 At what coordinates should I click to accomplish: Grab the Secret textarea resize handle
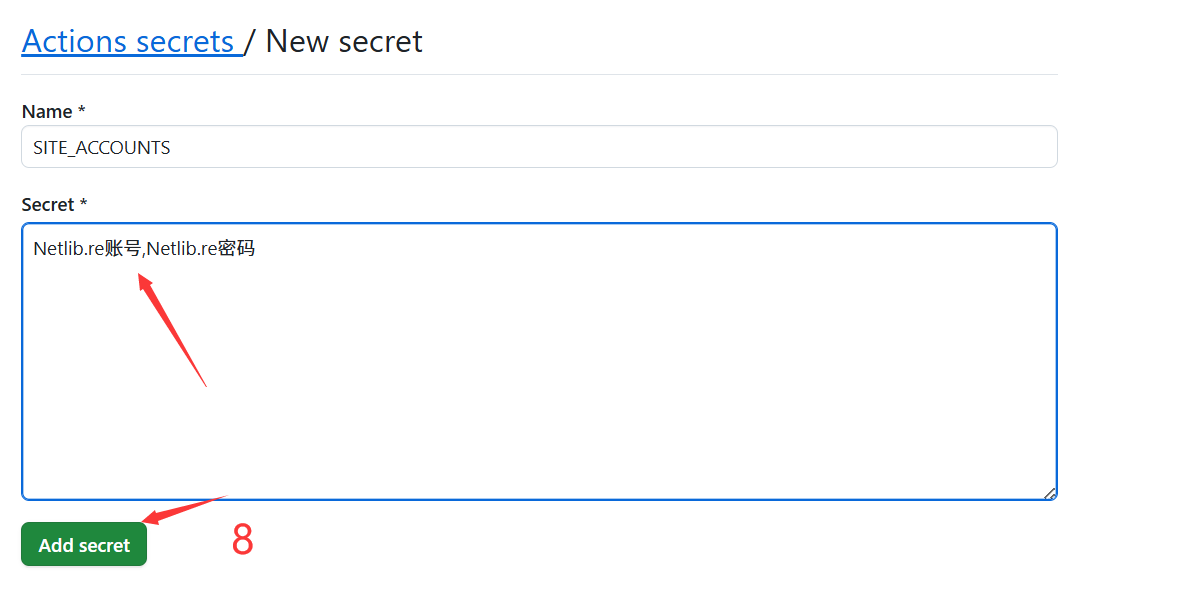(1049, 492)
